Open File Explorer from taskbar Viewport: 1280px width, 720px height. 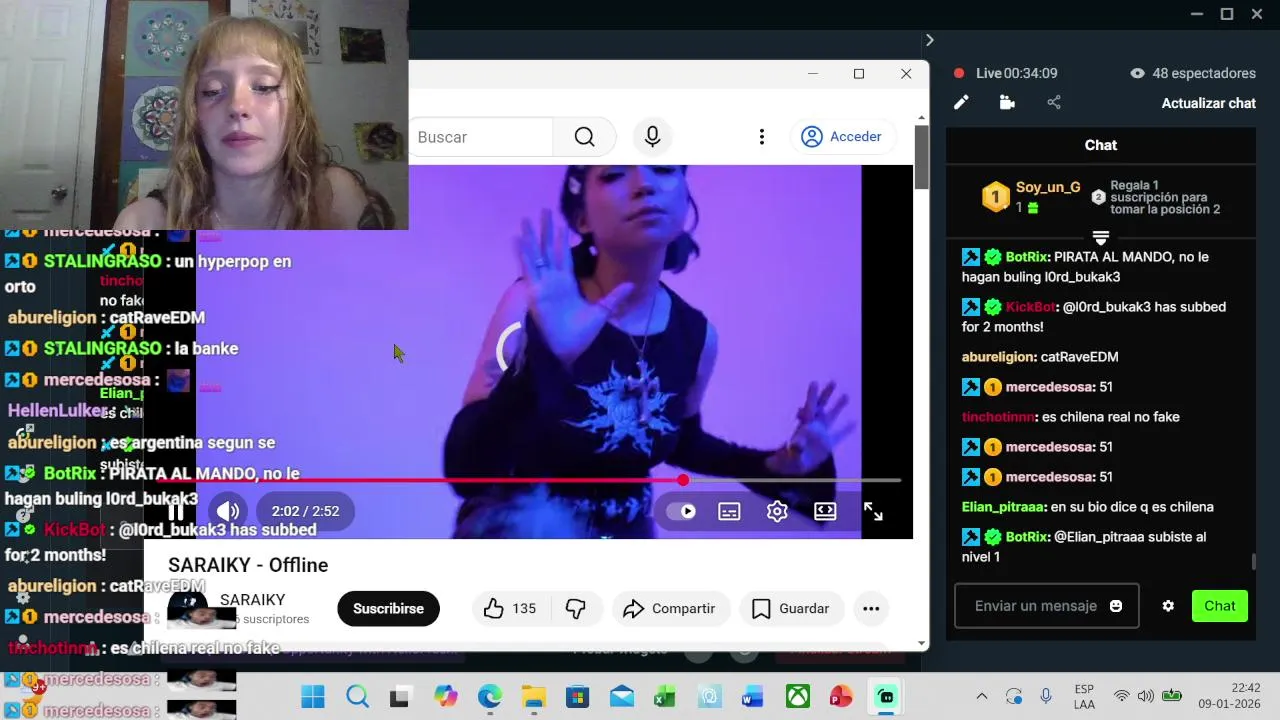point(534,696)
